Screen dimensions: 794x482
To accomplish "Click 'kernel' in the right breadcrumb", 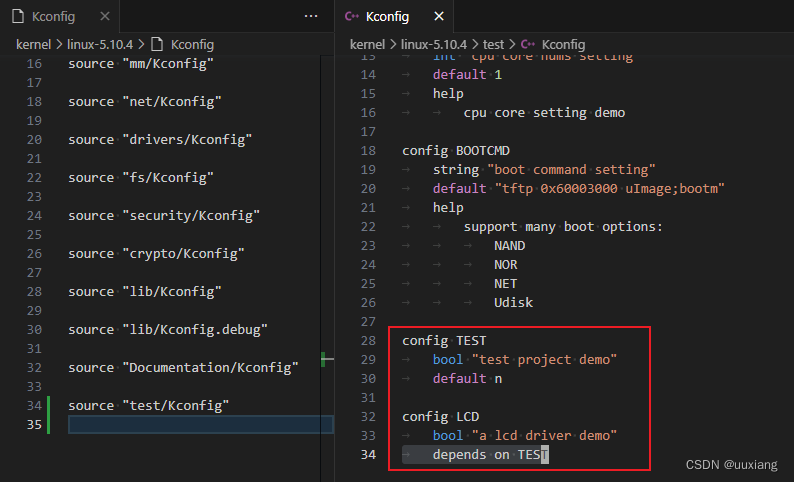I will coord(367,45).
